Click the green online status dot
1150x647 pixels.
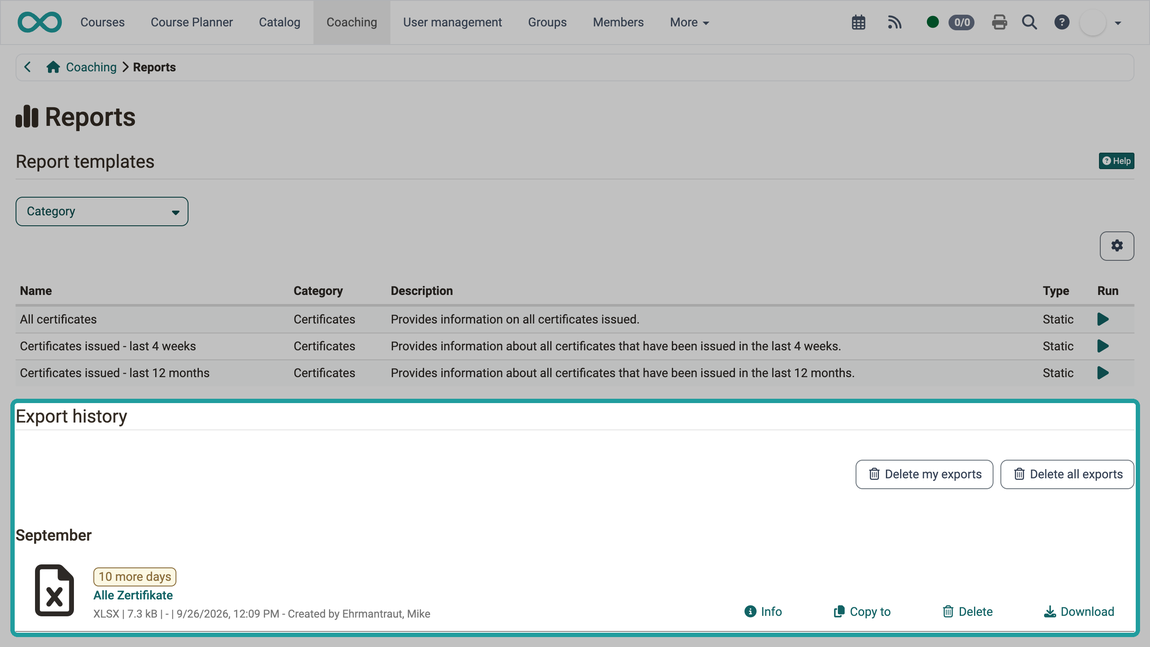pos(932,22)
